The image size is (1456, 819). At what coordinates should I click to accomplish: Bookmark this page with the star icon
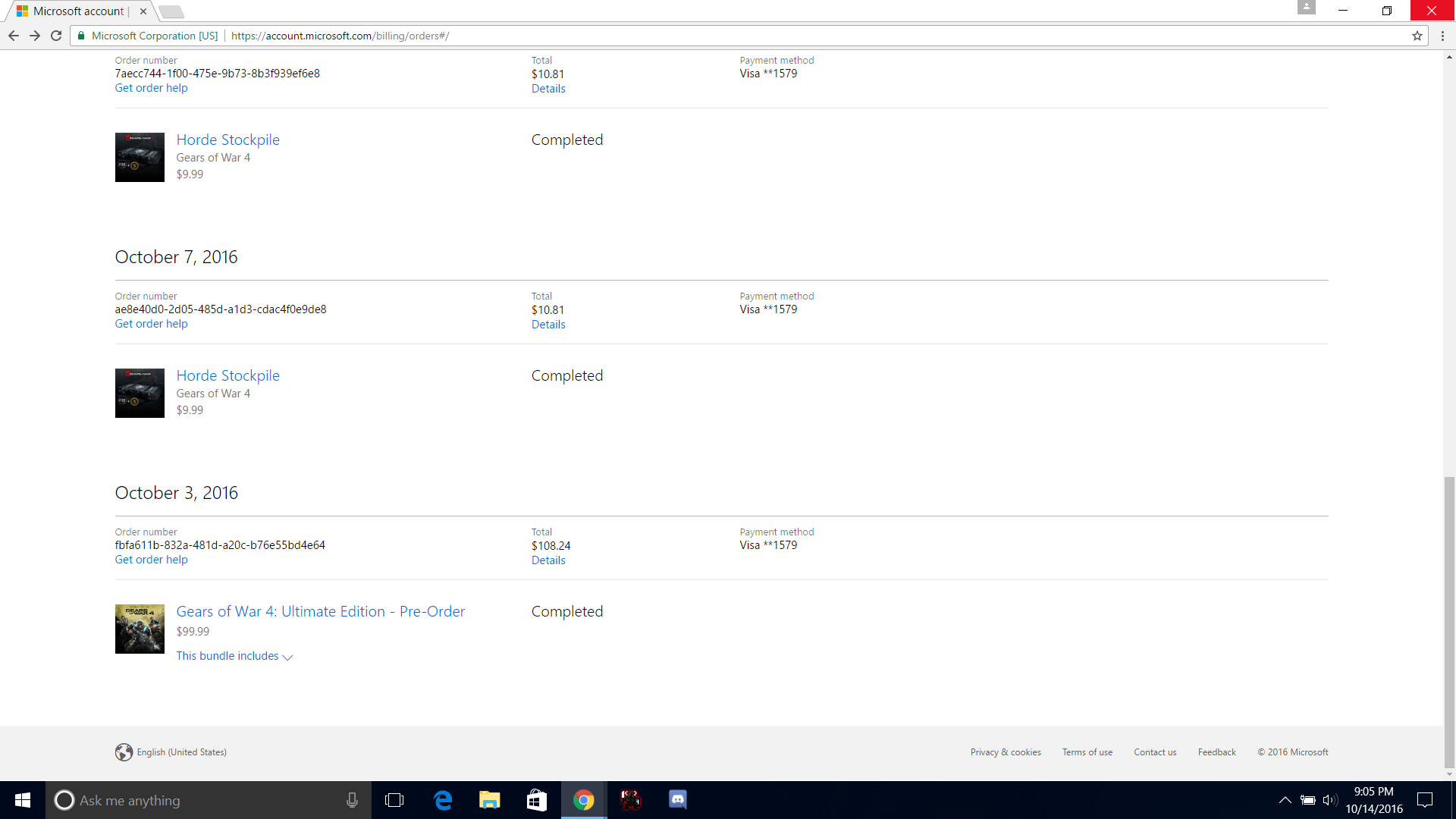(x=1417, y=36)
